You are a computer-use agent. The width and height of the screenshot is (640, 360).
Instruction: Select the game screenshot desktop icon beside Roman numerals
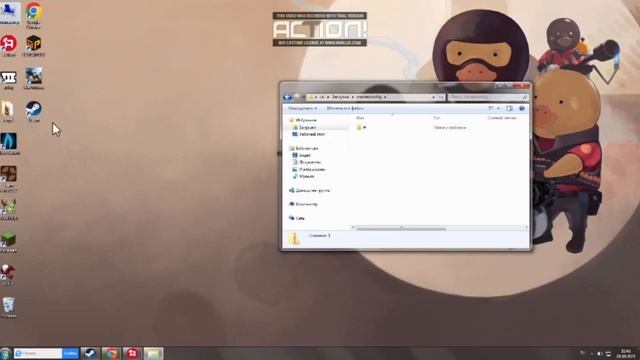point(33,78)
